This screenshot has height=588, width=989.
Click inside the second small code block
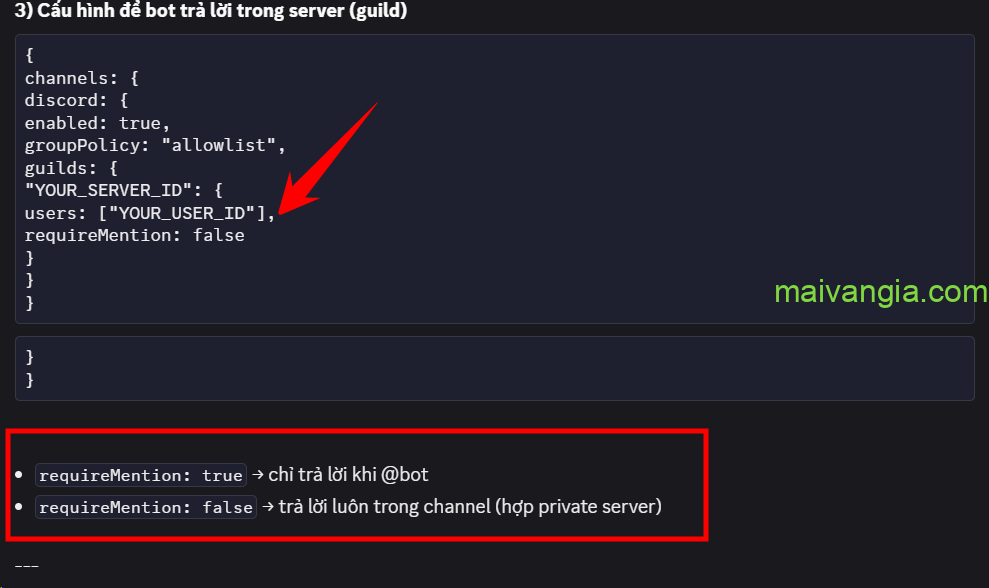tap(494, 368)
